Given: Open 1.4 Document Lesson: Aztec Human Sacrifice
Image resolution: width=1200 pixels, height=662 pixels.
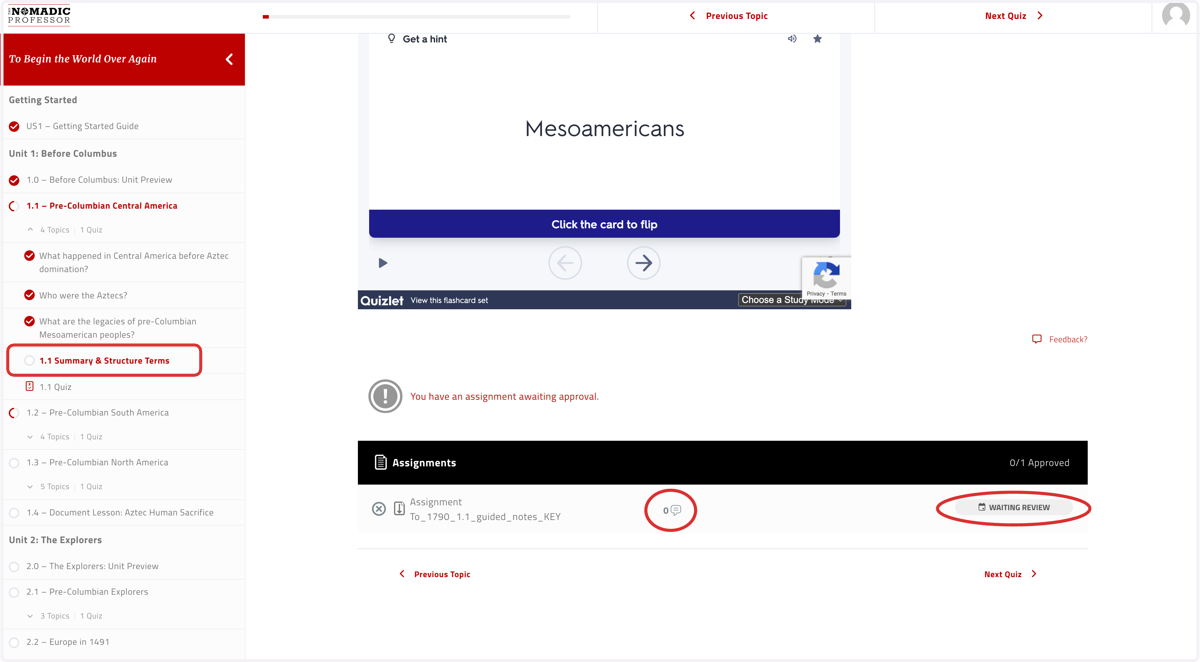Looking at the screenshot, I should (120, 512).
